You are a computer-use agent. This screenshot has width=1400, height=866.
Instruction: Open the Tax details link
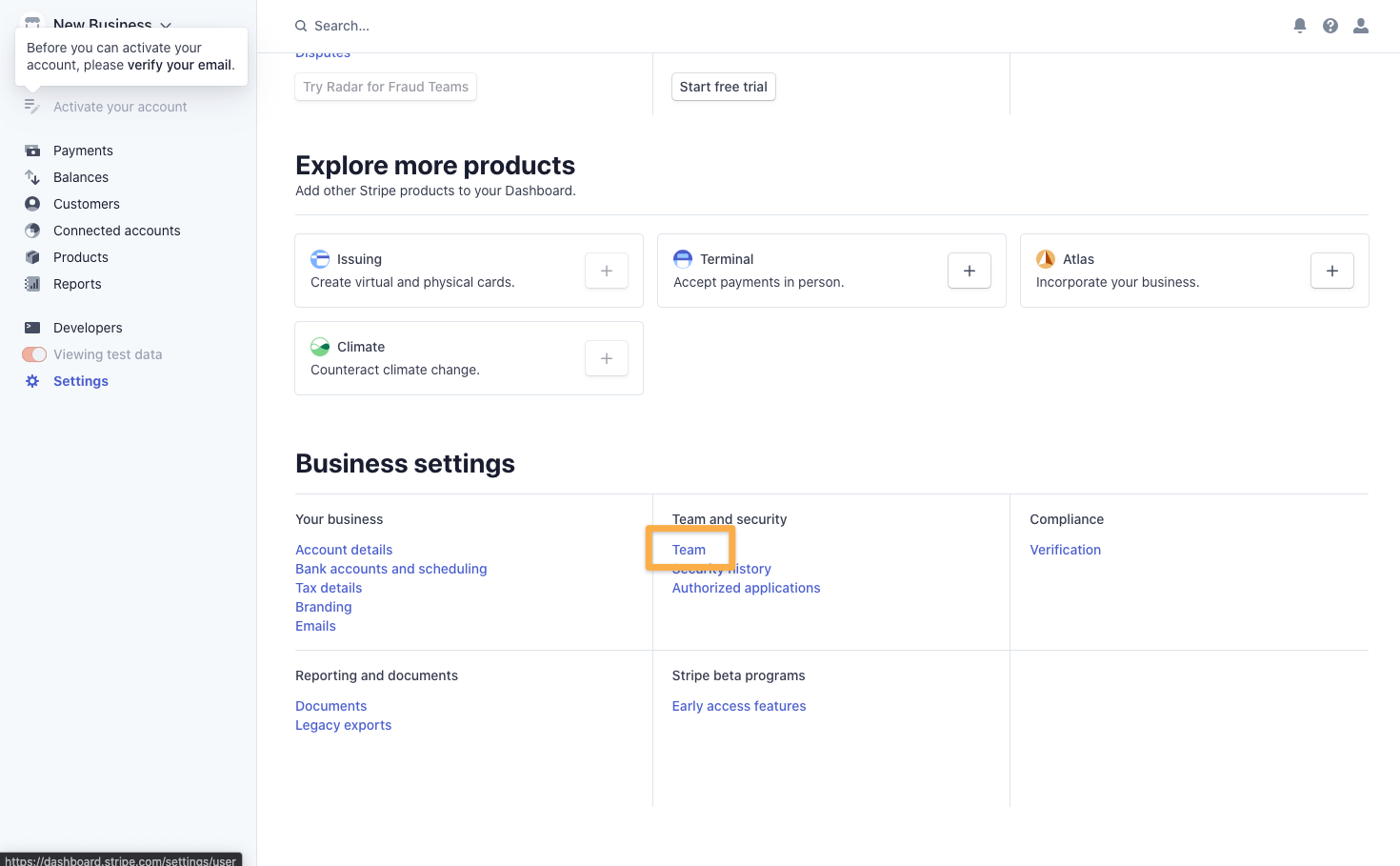[329, 588]
